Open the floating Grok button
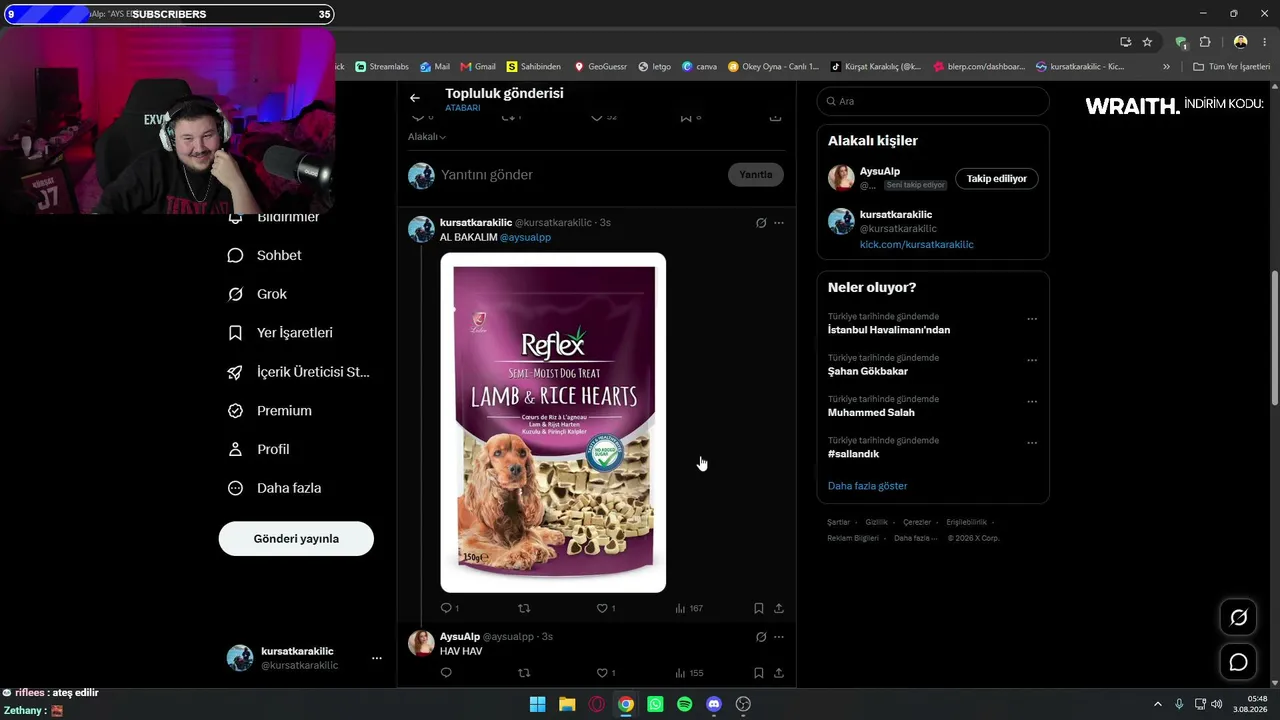 1238,618
